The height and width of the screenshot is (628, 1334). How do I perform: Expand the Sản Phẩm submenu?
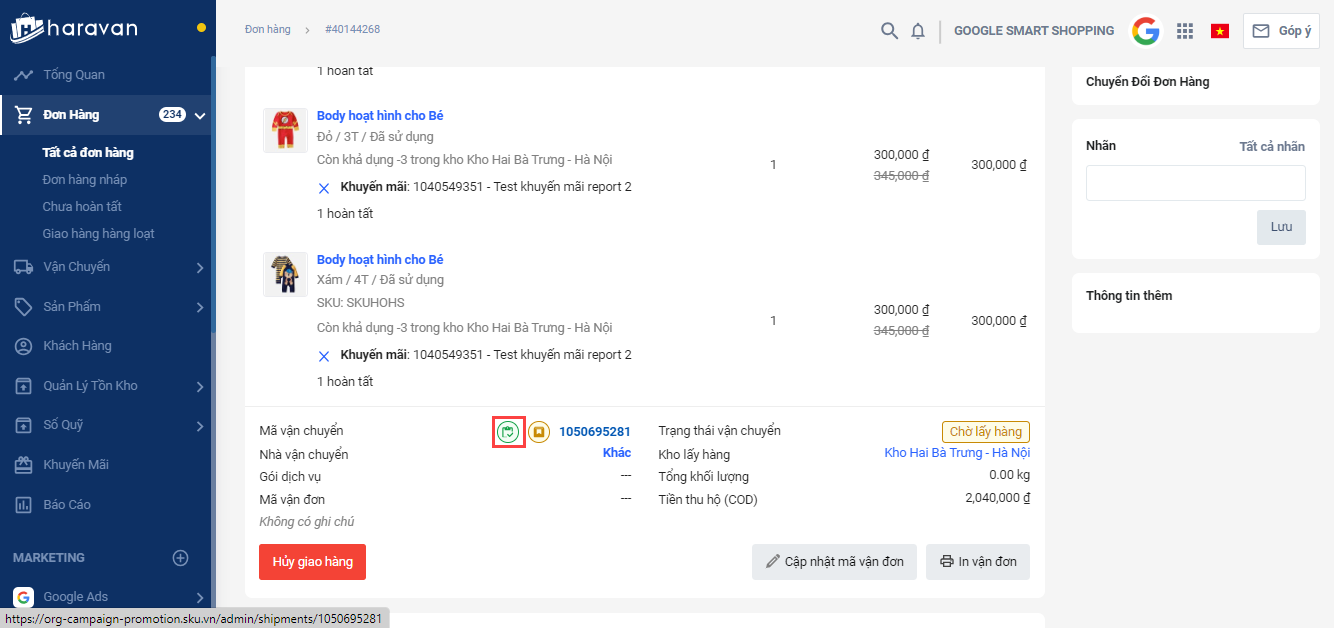[x=200, y=307]
